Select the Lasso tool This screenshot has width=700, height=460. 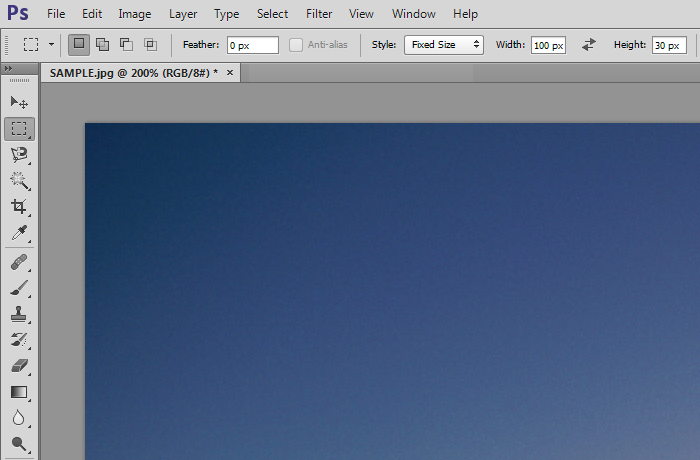19,155
